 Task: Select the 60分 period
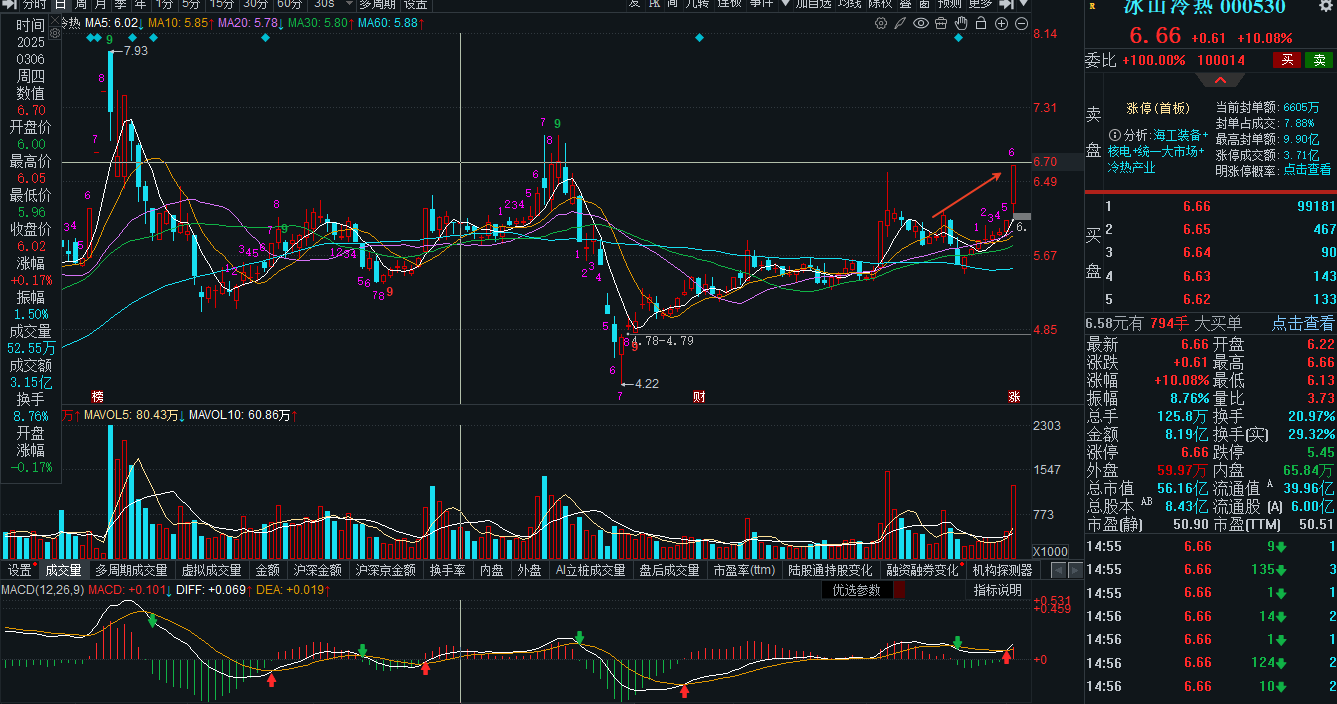pyautogui.click(x=289, y=4)
